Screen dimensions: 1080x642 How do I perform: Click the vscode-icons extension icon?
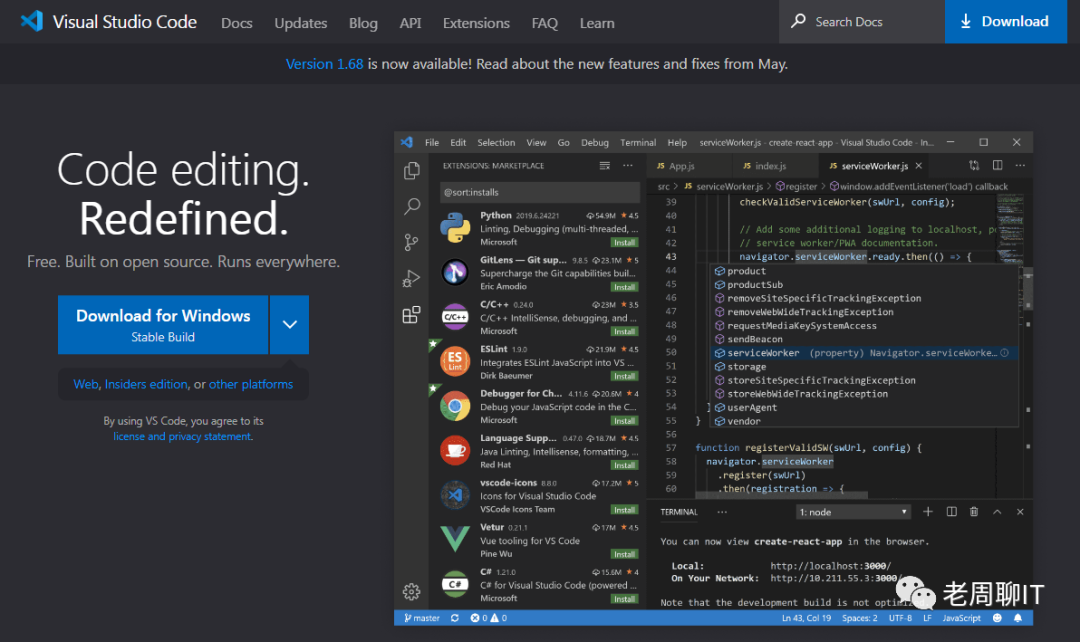(455, 495)
